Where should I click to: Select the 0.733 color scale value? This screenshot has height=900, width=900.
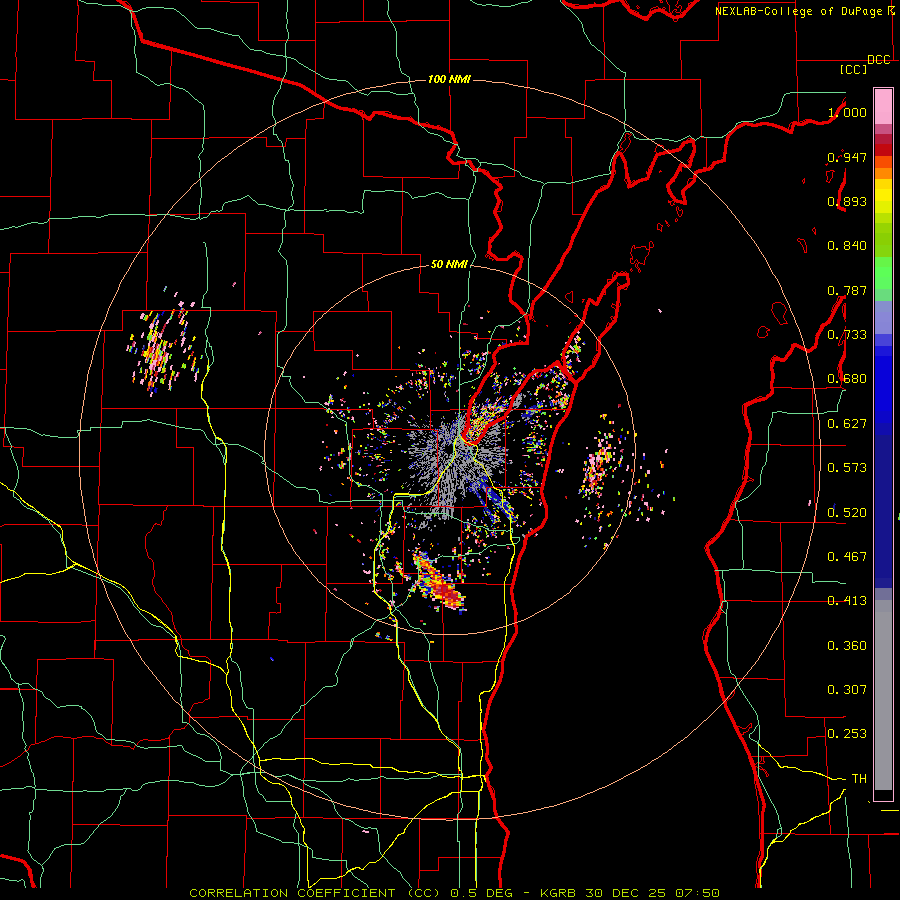(x=847, y=335)
